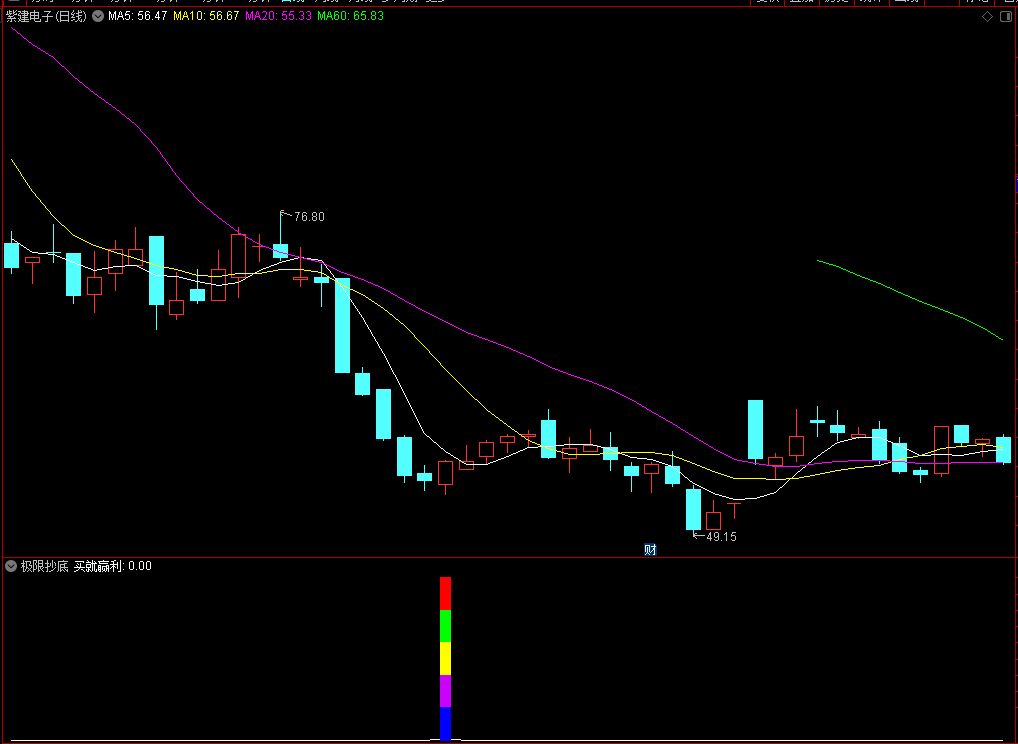1018x744 pixels.
Task: Click the red segment of indicator bar
Action: point(445,593)
